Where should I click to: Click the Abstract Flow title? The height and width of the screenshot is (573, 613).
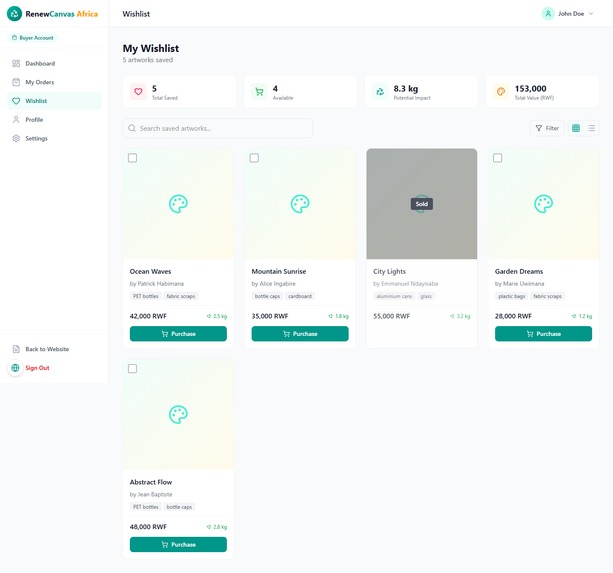[x=151, y=482]
